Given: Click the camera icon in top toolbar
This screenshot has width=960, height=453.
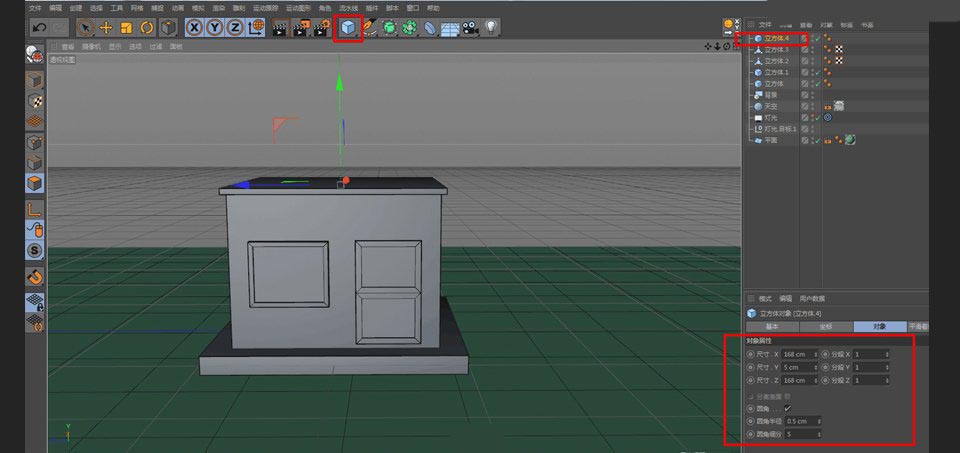Looking at the screenshot, I should pos(471,28).
